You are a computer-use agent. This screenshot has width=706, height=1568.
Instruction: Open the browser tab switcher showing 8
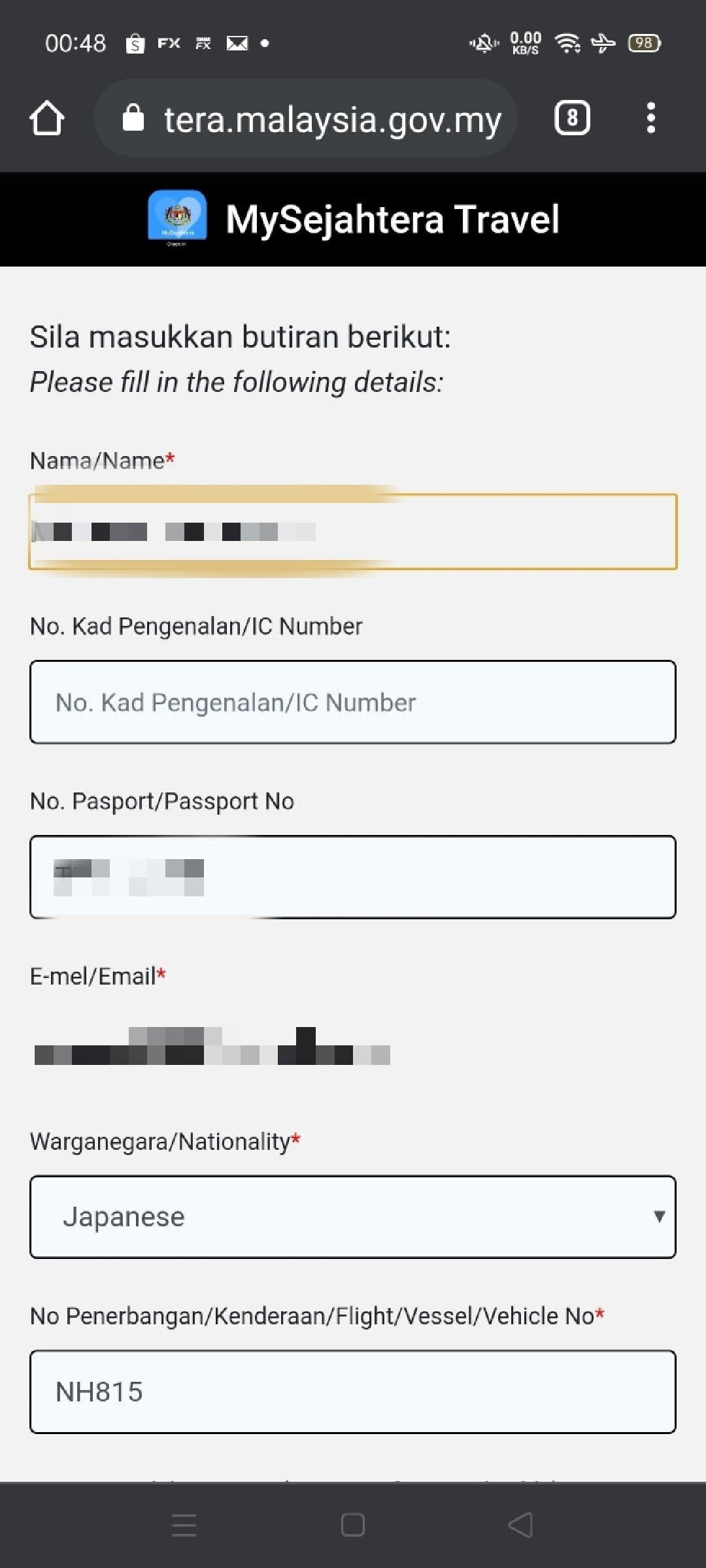(572, 118)
